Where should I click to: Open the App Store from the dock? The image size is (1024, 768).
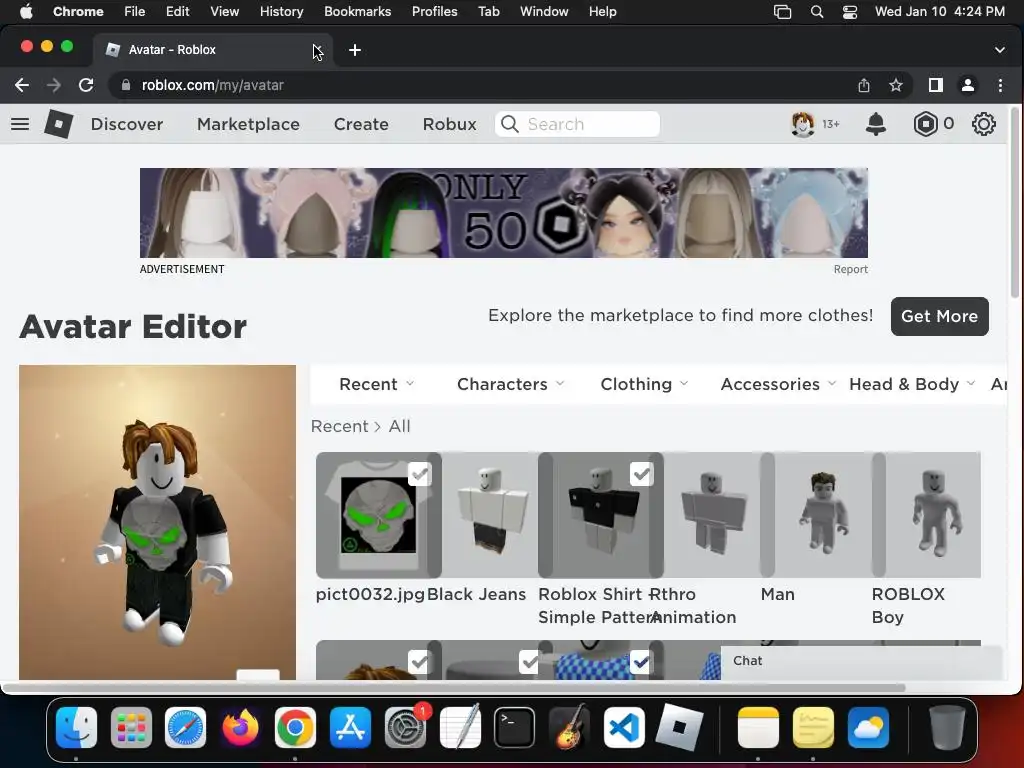point(350,727)
